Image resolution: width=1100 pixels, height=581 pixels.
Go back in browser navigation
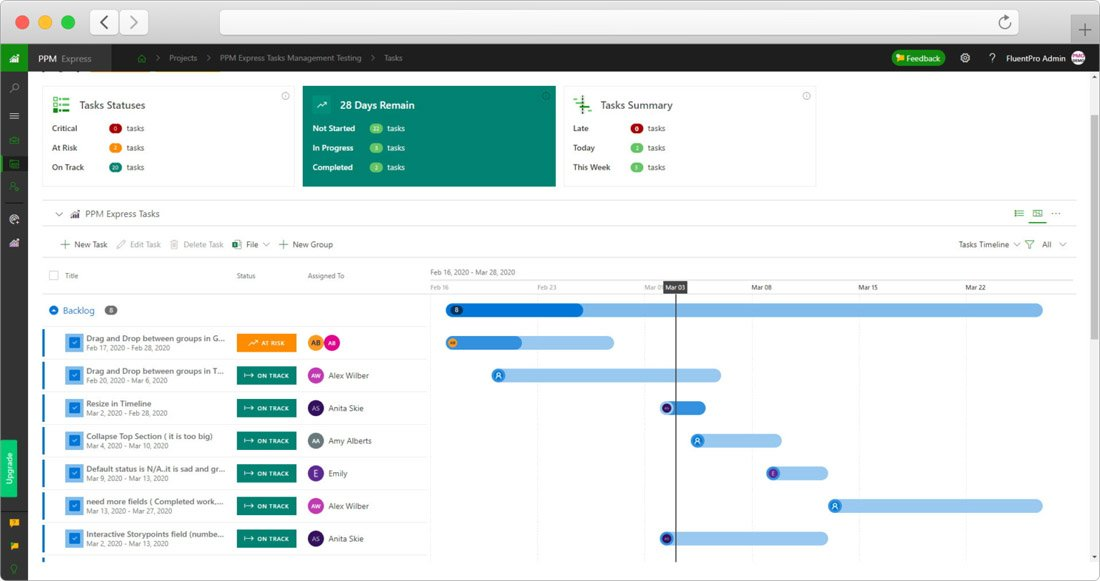[x=104, y=22]
